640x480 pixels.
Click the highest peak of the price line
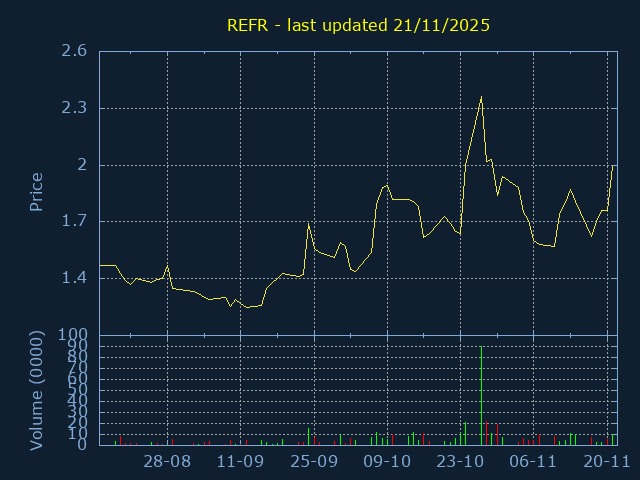[x=481, y=97]
